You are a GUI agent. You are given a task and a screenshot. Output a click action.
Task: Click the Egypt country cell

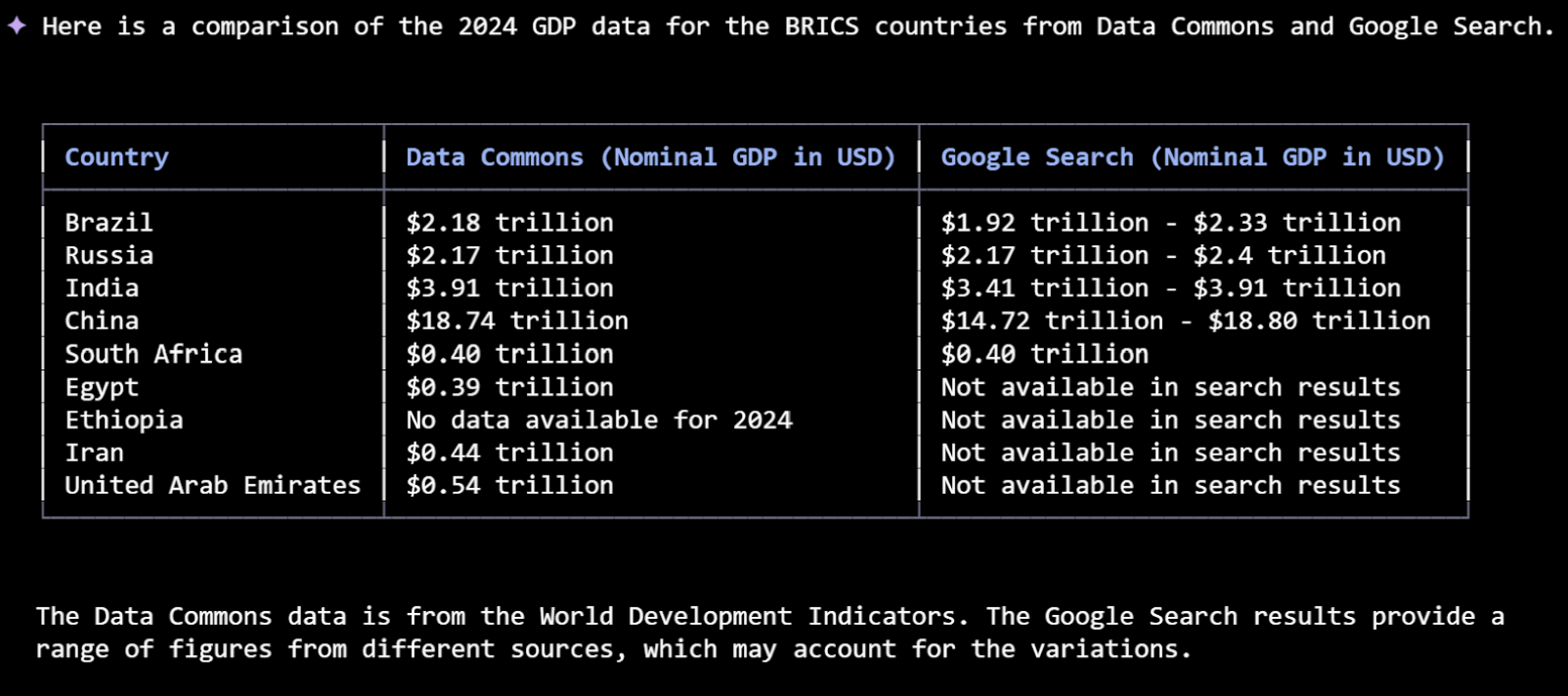102,387
